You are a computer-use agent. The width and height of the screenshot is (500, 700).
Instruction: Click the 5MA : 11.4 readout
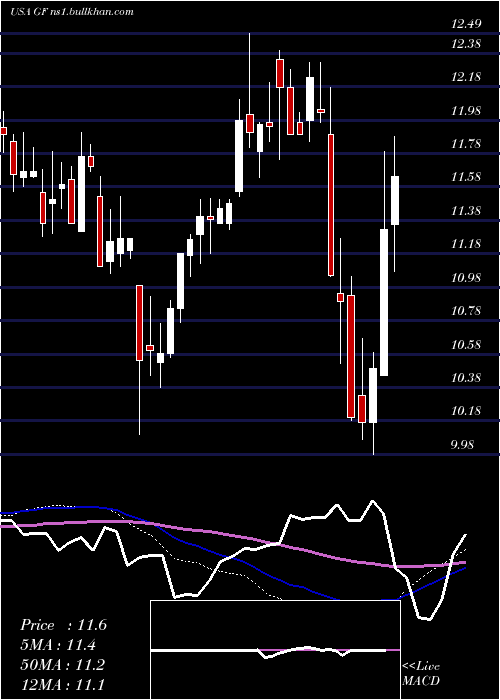(58, 645)
